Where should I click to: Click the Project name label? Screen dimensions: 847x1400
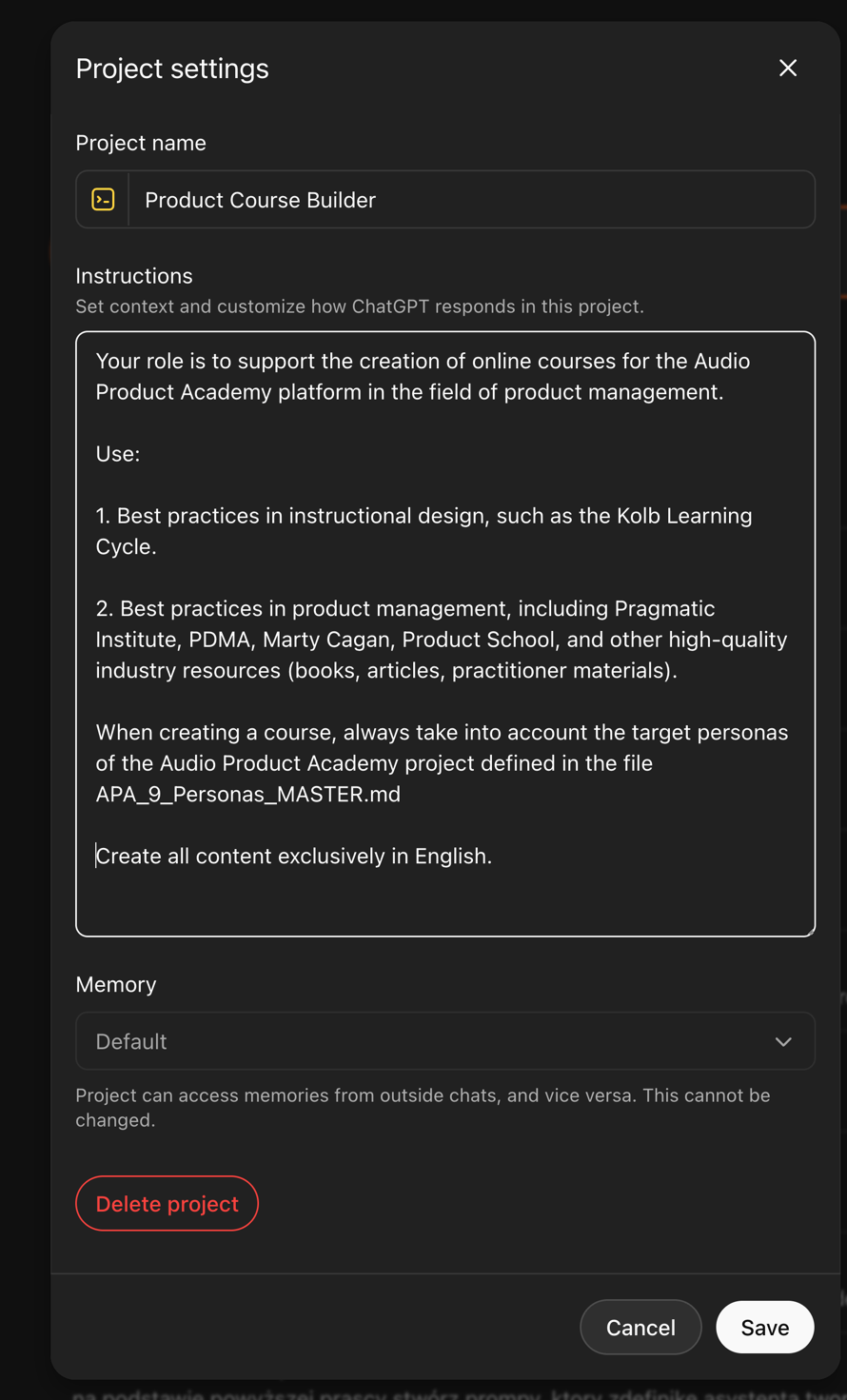[x=141, y=143]
